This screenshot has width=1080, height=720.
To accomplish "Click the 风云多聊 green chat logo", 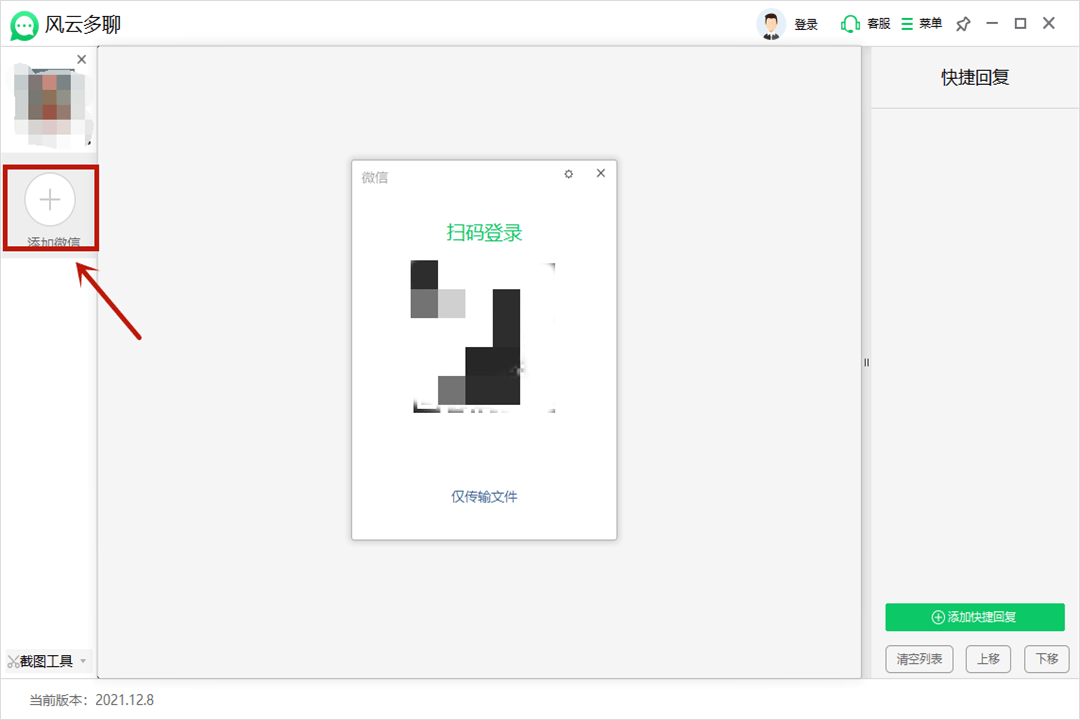I will [24, 25].
